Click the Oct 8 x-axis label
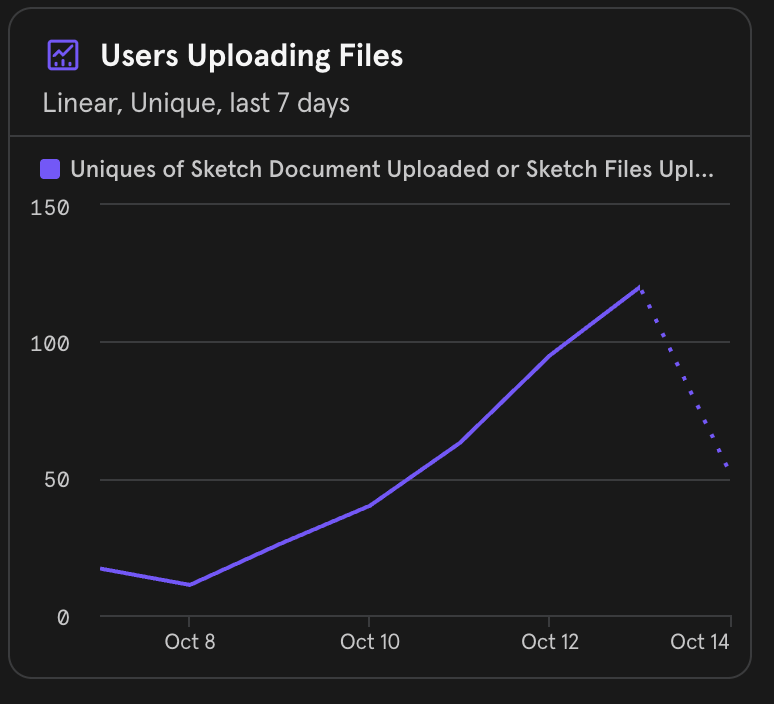 pyautogui.click(x=189, y=642)
